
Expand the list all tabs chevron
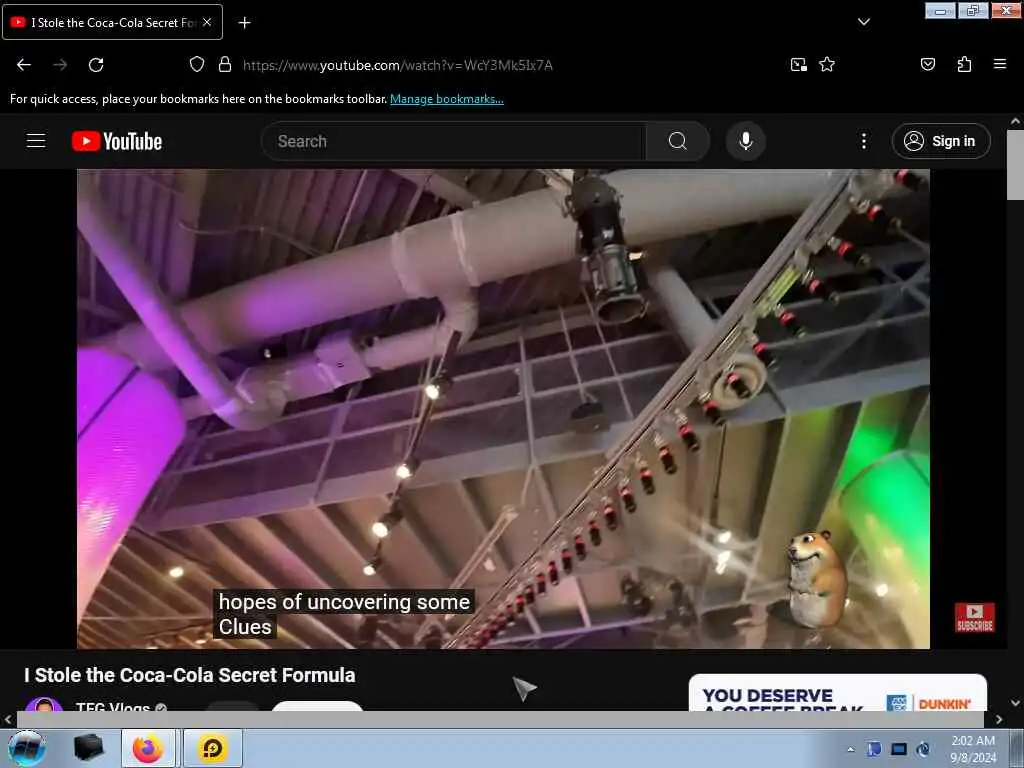863,22
